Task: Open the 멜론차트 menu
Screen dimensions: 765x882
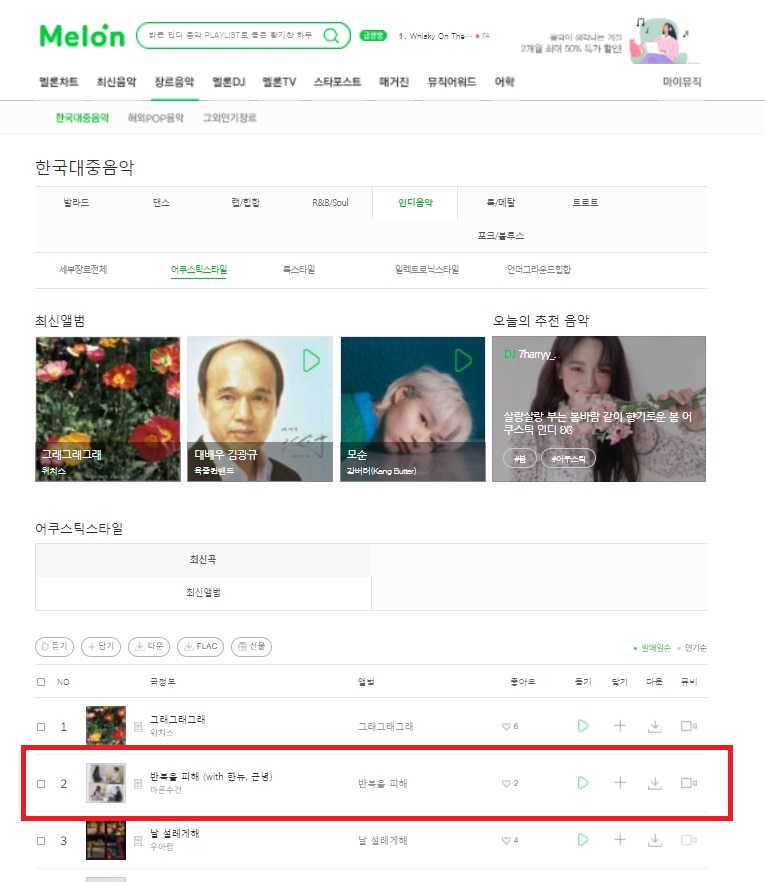Action: 58,82
